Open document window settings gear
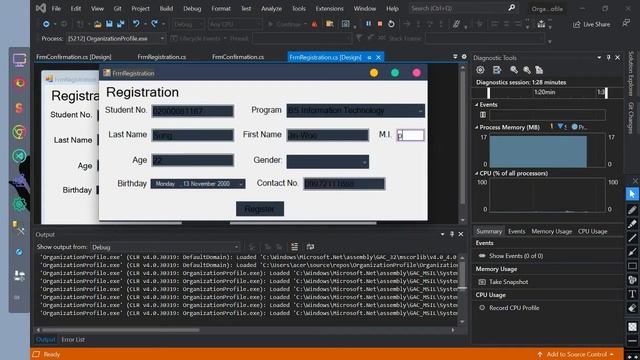Viewport: 640px width, 360px height. pos(464,57)
